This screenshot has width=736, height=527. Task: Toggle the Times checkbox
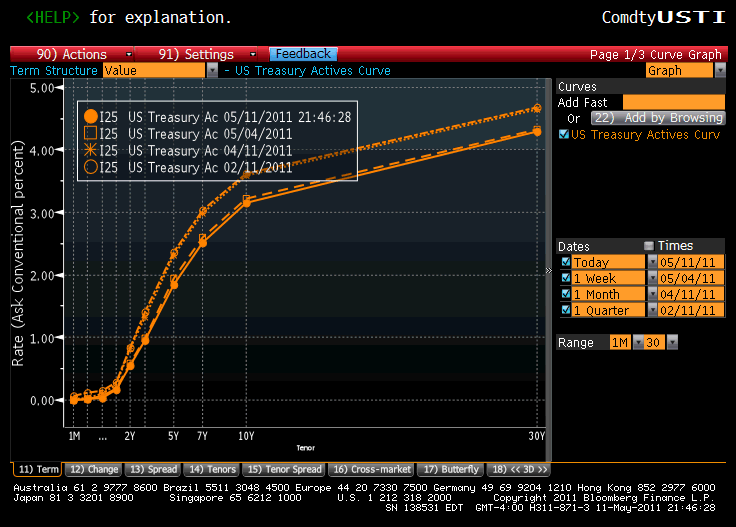pos(649,246)
